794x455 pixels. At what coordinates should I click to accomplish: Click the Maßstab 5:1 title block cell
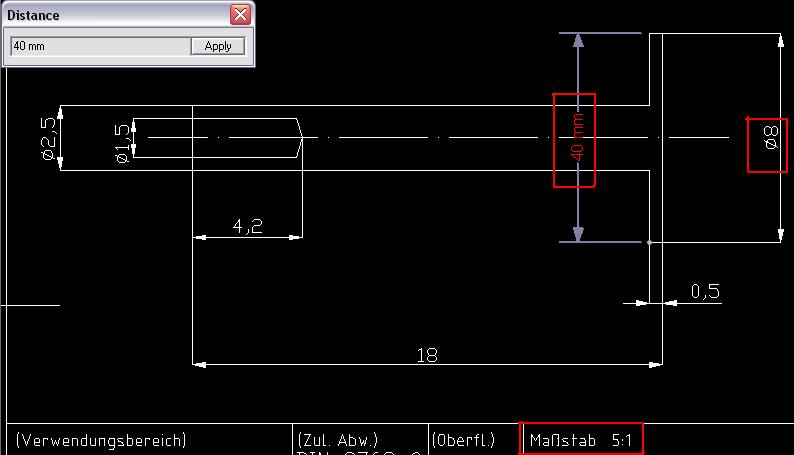[581, 439]
